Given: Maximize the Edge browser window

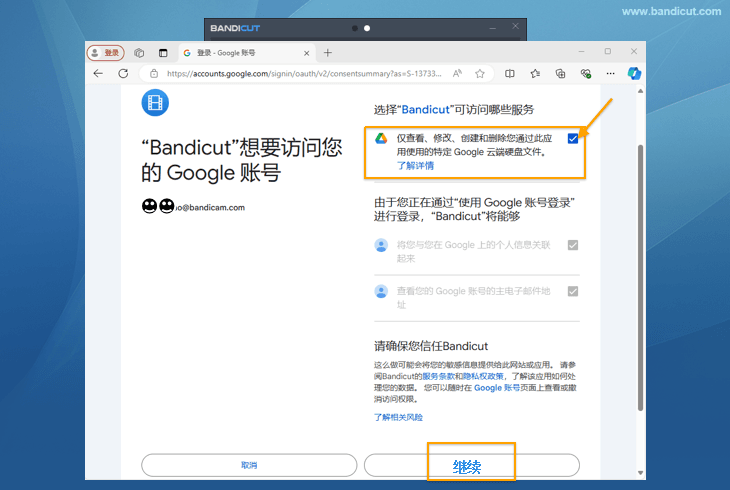Looking at the screenshot, I should click(608, 51).
